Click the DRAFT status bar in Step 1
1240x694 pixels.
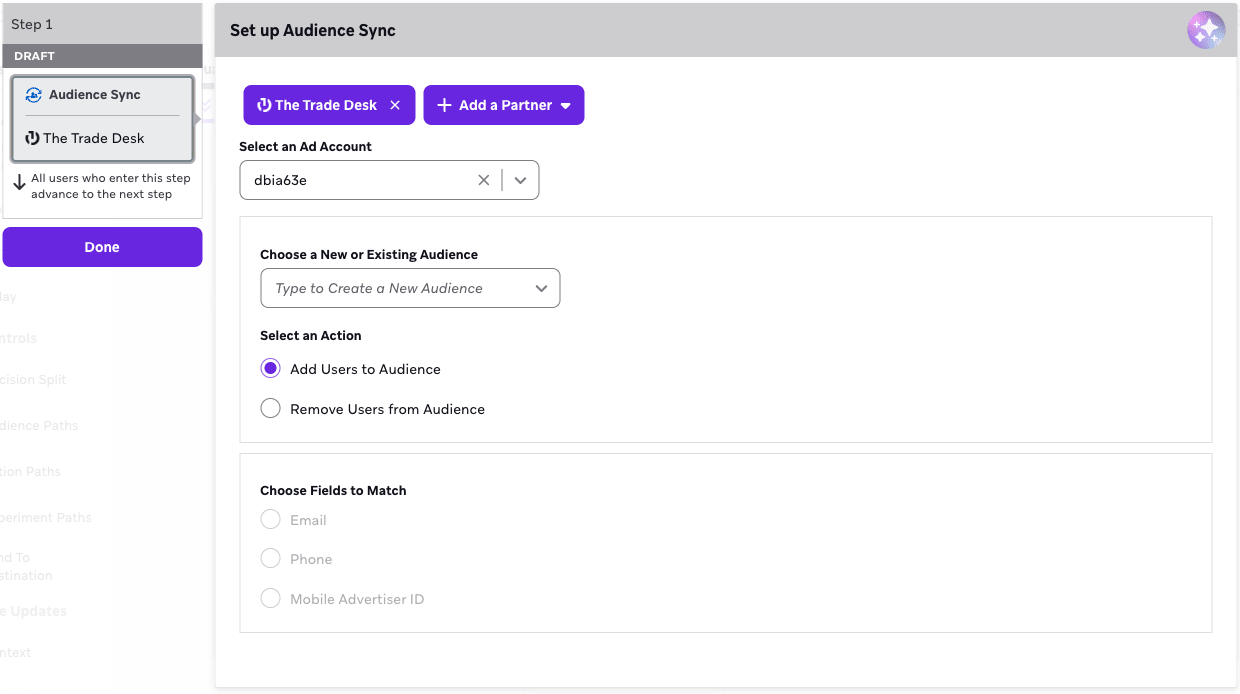pyautogui.click(x=102, y=56)
